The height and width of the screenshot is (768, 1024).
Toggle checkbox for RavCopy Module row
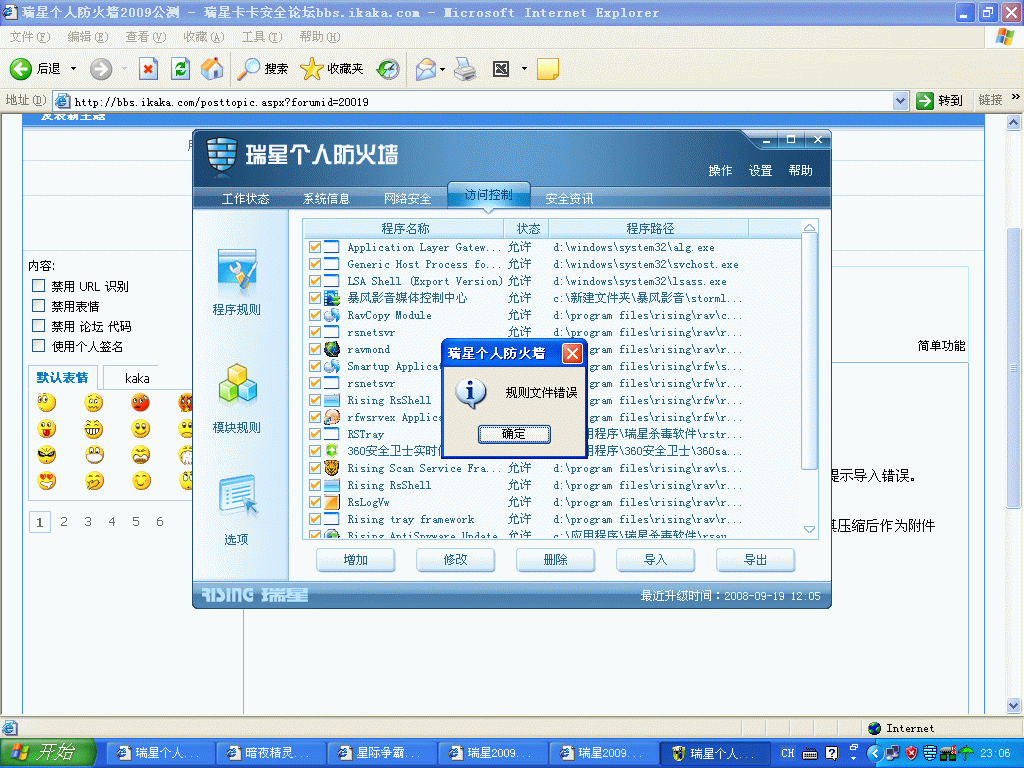315,315
